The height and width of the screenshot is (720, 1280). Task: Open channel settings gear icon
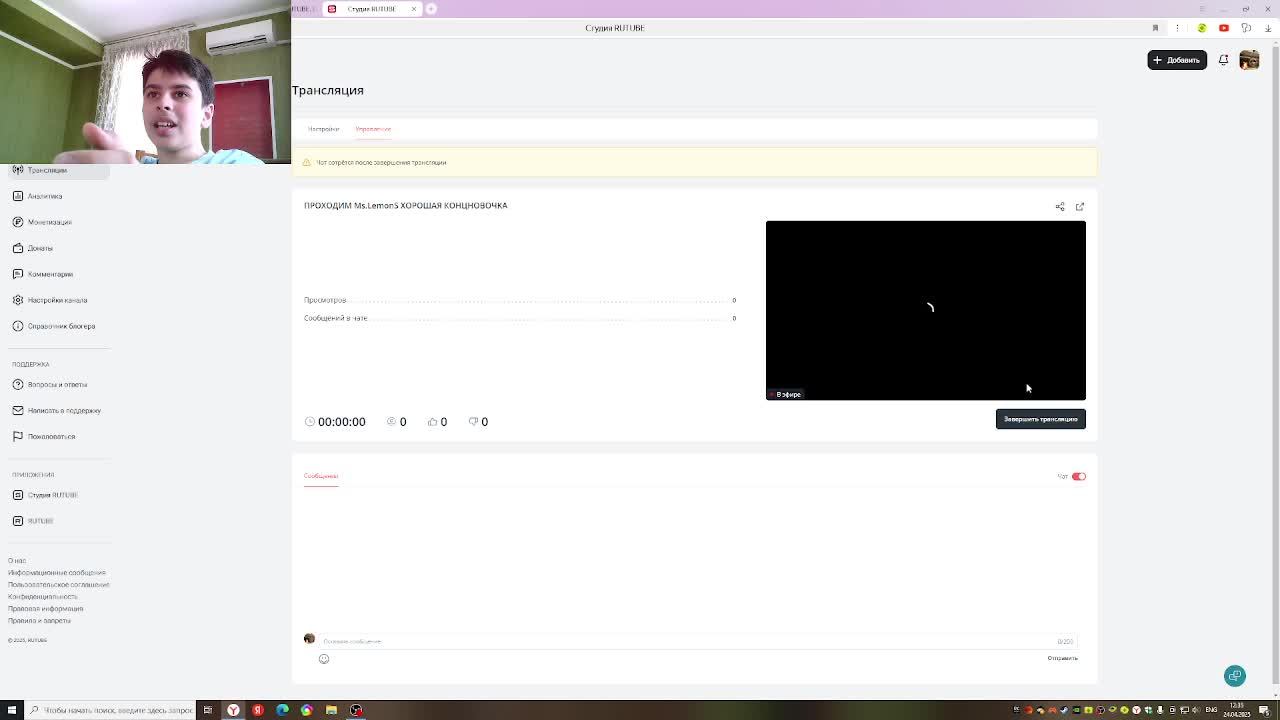pyautogui.click(x=18, y=300)
